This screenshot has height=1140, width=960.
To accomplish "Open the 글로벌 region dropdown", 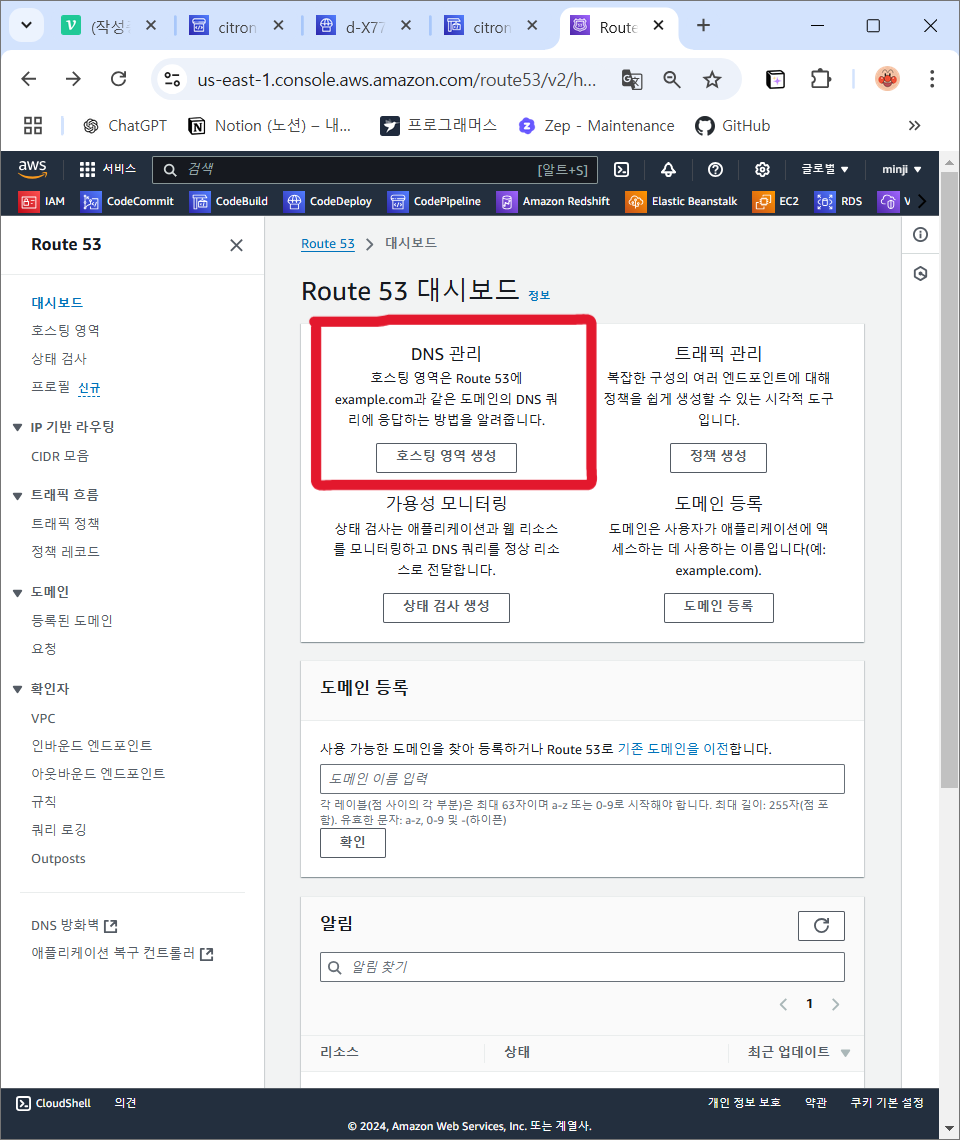I will click(x=825, y=169).
